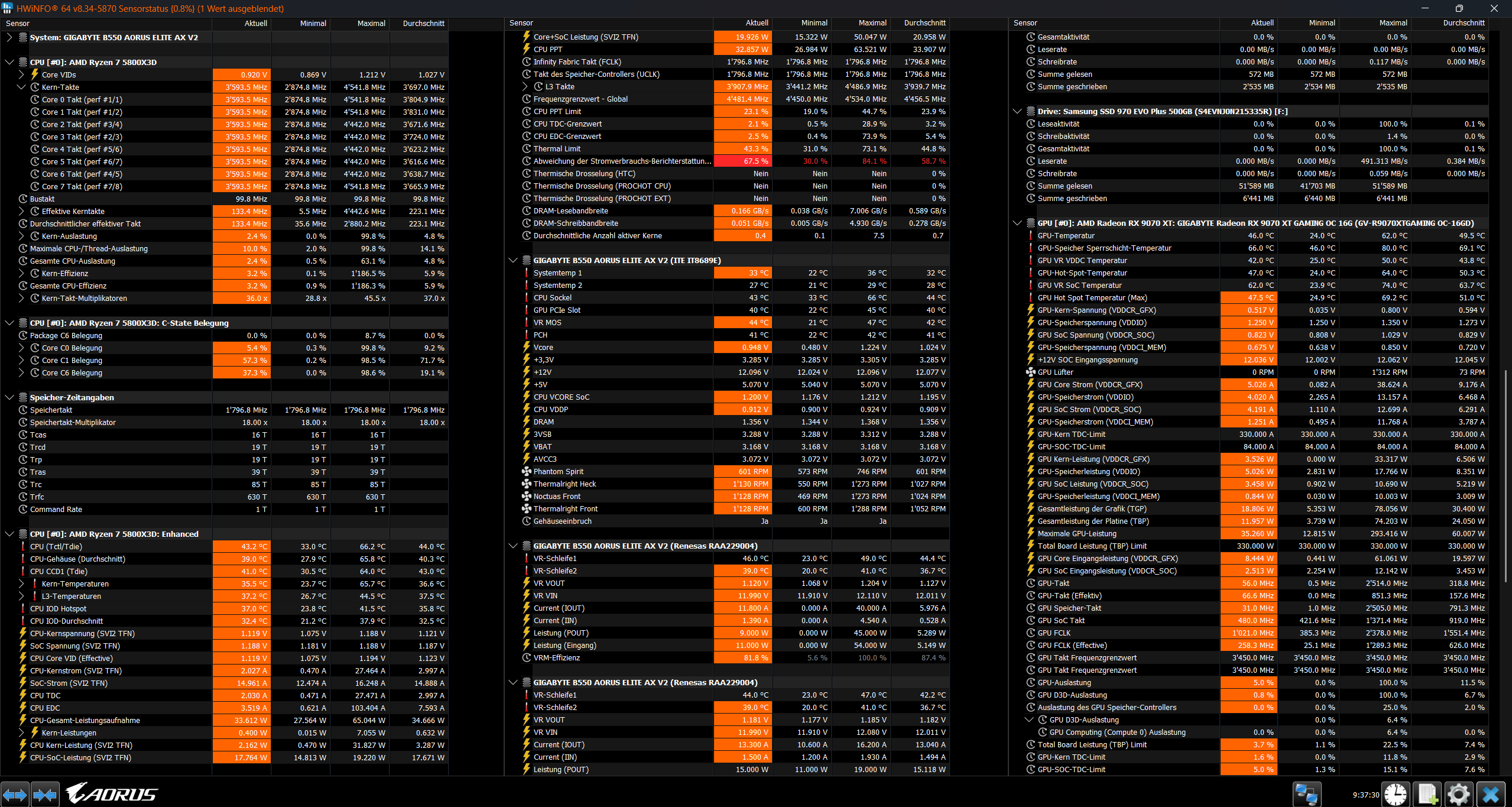Viewport: 1512px width, 807px height.
Task: Expand the L3 Takte row
Action: pyautogui.click(x=525, y=86)
